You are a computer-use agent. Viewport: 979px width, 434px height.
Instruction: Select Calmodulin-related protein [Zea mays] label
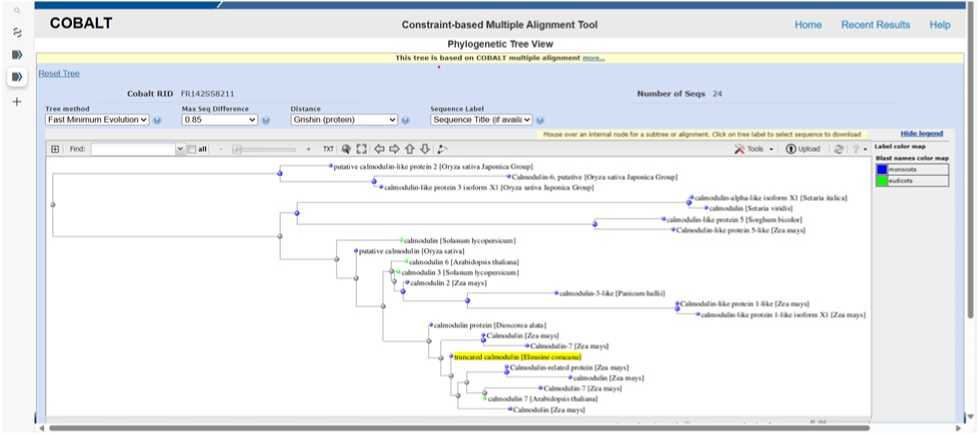point(569,368)
